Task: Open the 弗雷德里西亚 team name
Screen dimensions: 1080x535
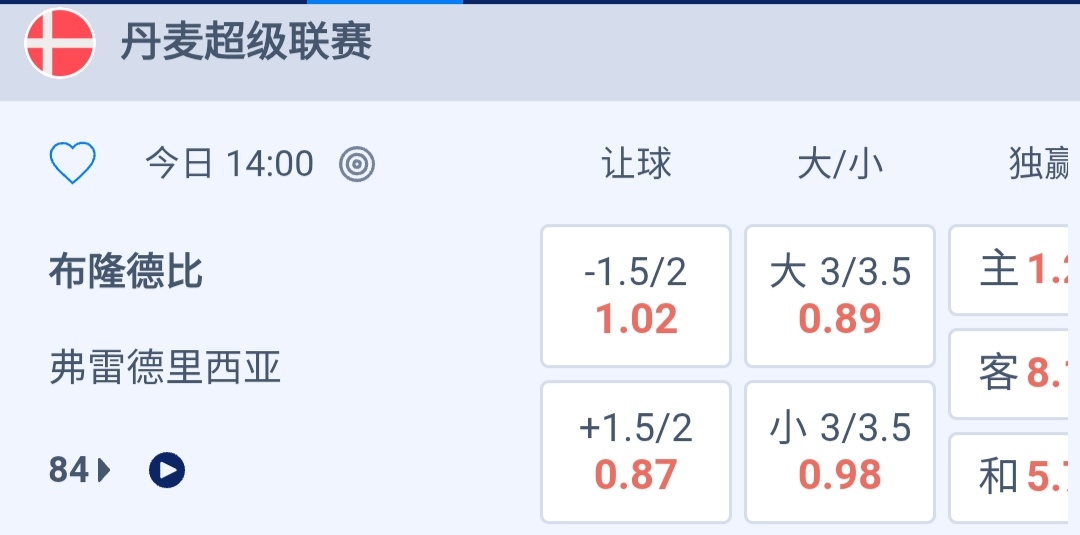Action: (166, 368)
